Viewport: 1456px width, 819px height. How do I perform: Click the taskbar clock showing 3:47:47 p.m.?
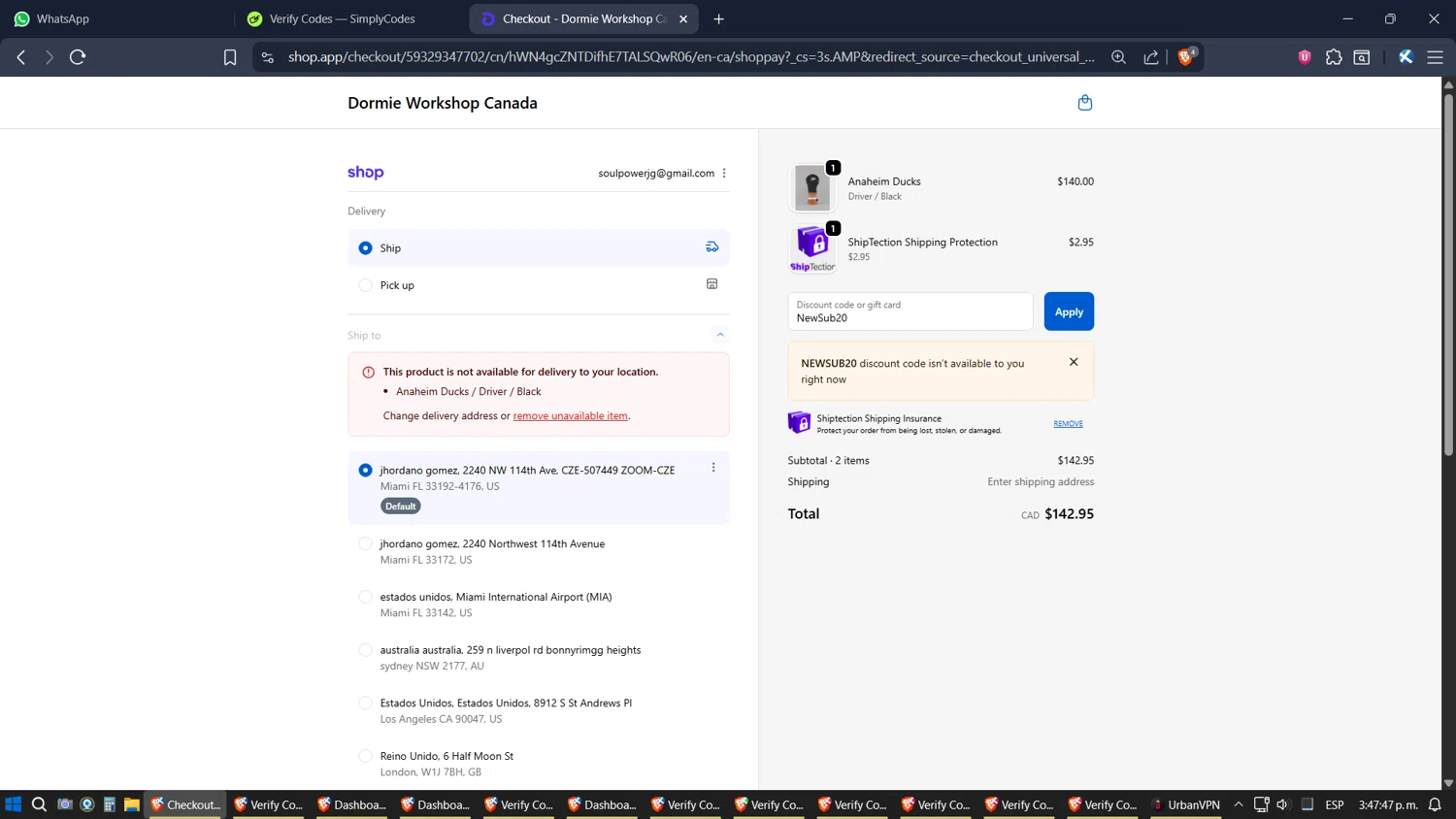1388,804
